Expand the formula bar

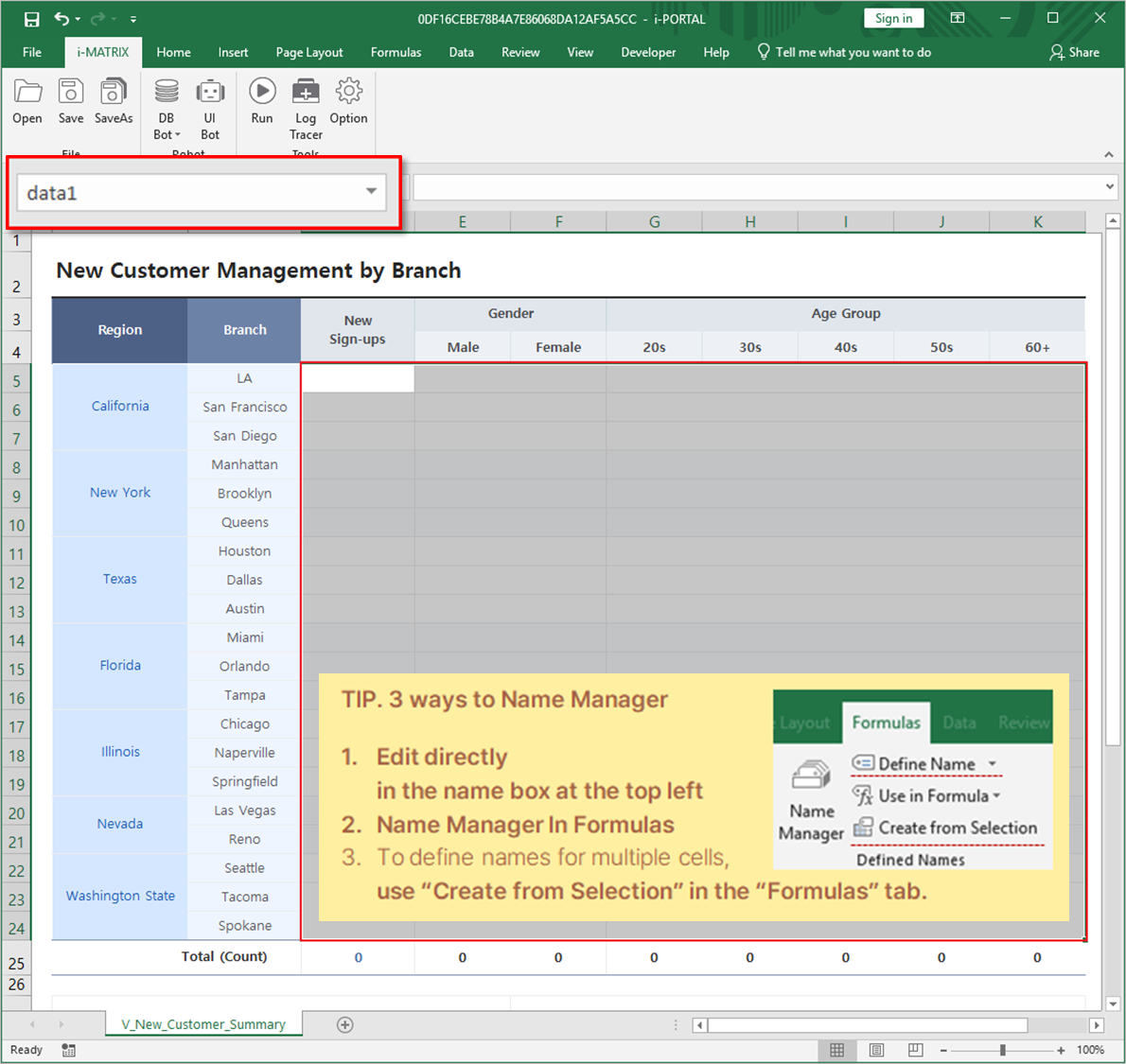(1110, 187)
